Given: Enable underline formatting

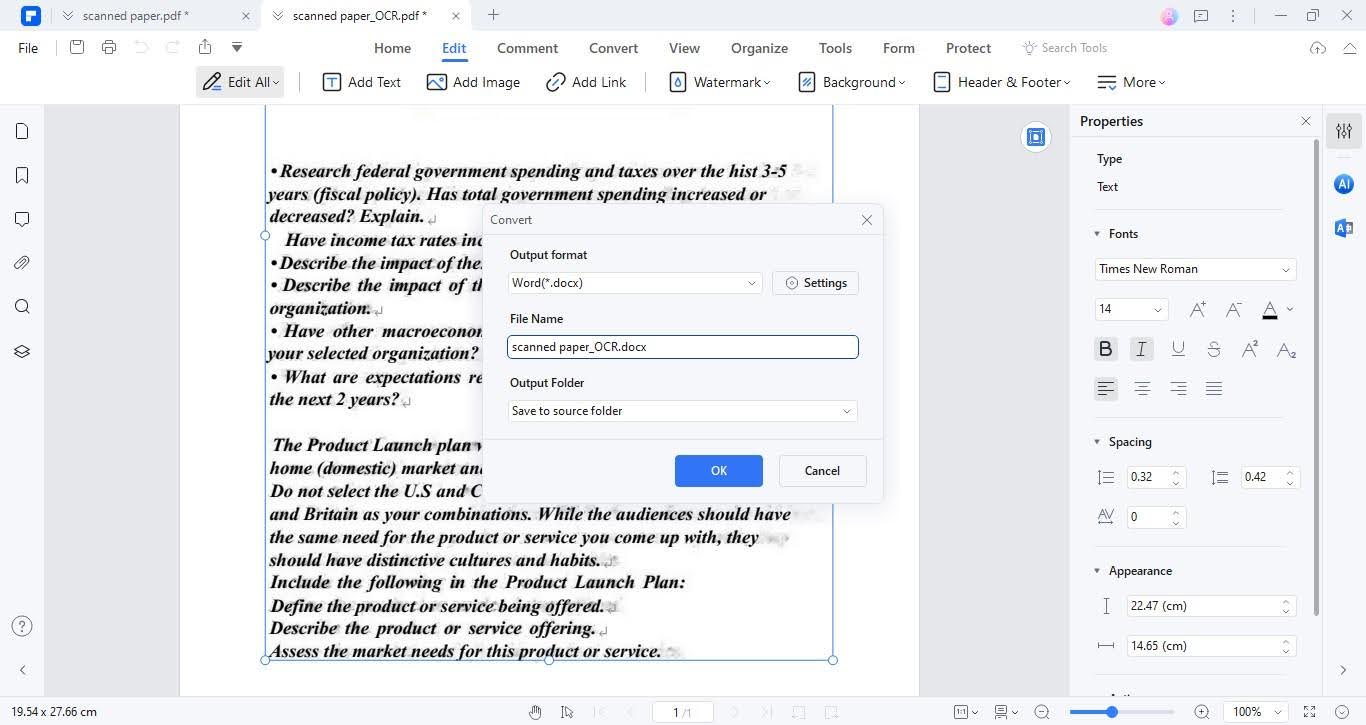Looking at the screenshot, I should click(1178, 348).
